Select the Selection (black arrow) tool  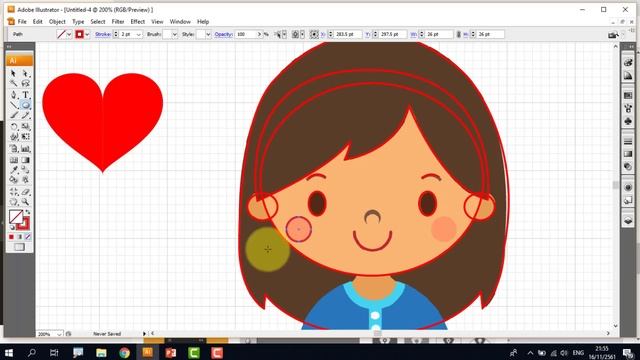[x=13, y=73]
